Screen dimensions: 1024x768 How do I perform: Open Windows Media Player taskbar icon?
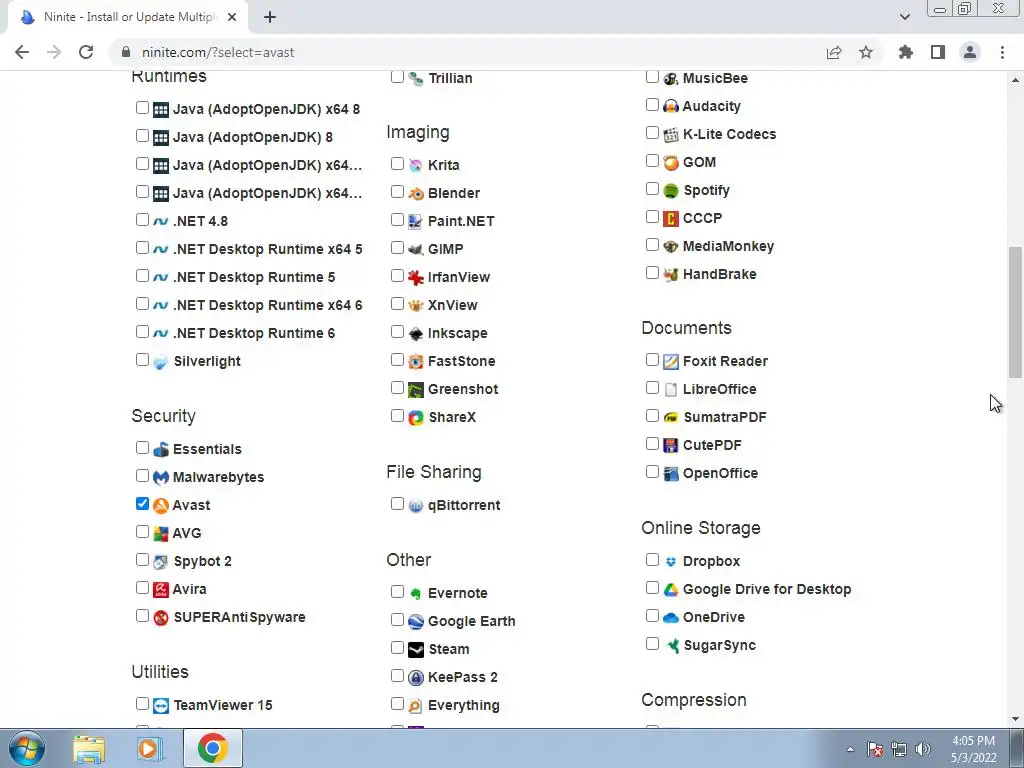click(150, 748)
